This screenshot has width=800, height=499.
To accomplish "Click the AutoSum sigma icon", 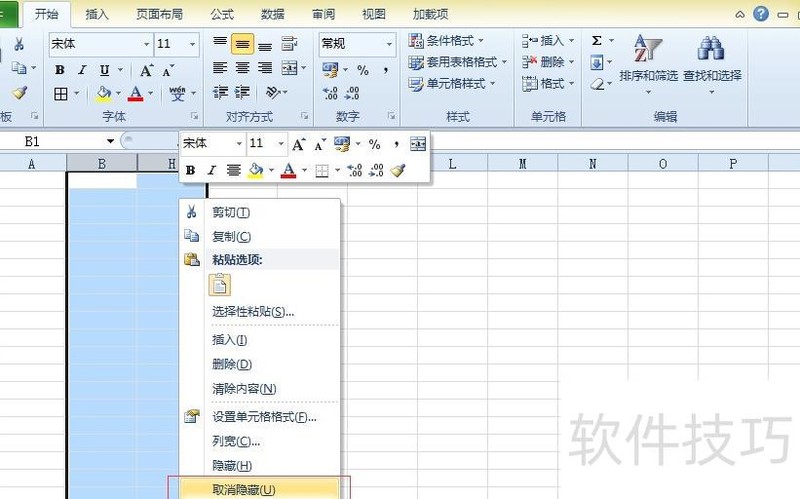I will [x=596, y=40].
